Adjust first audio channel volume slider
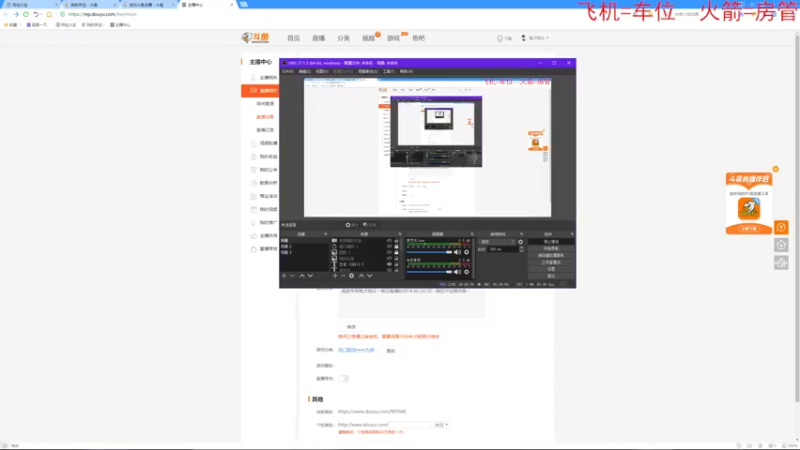The height and width of the screenshot is (450, 800). pos(429,252)
